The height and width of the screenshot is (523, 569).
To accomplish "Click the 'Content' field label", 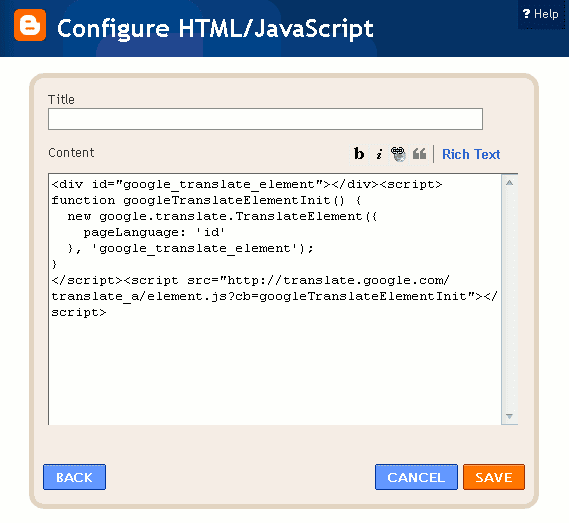I will pyautogui.click(x=71, y=152).
